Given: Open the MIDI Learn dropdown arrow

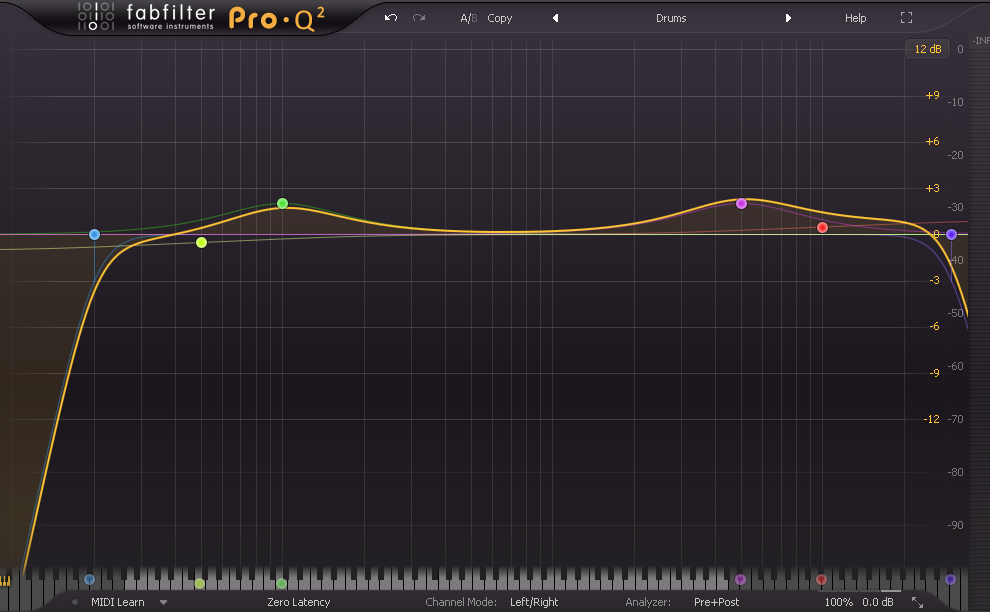Looking at the screenshot, I should pyautogui.click(x=164, y=603).
